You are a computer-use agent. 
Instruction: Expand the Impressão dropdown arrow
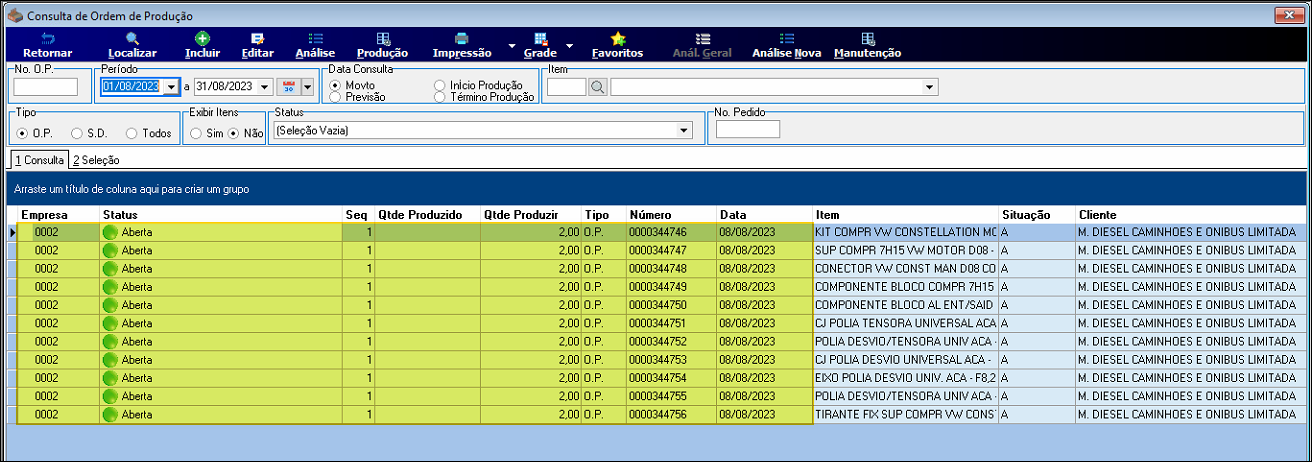click(511, 46)
